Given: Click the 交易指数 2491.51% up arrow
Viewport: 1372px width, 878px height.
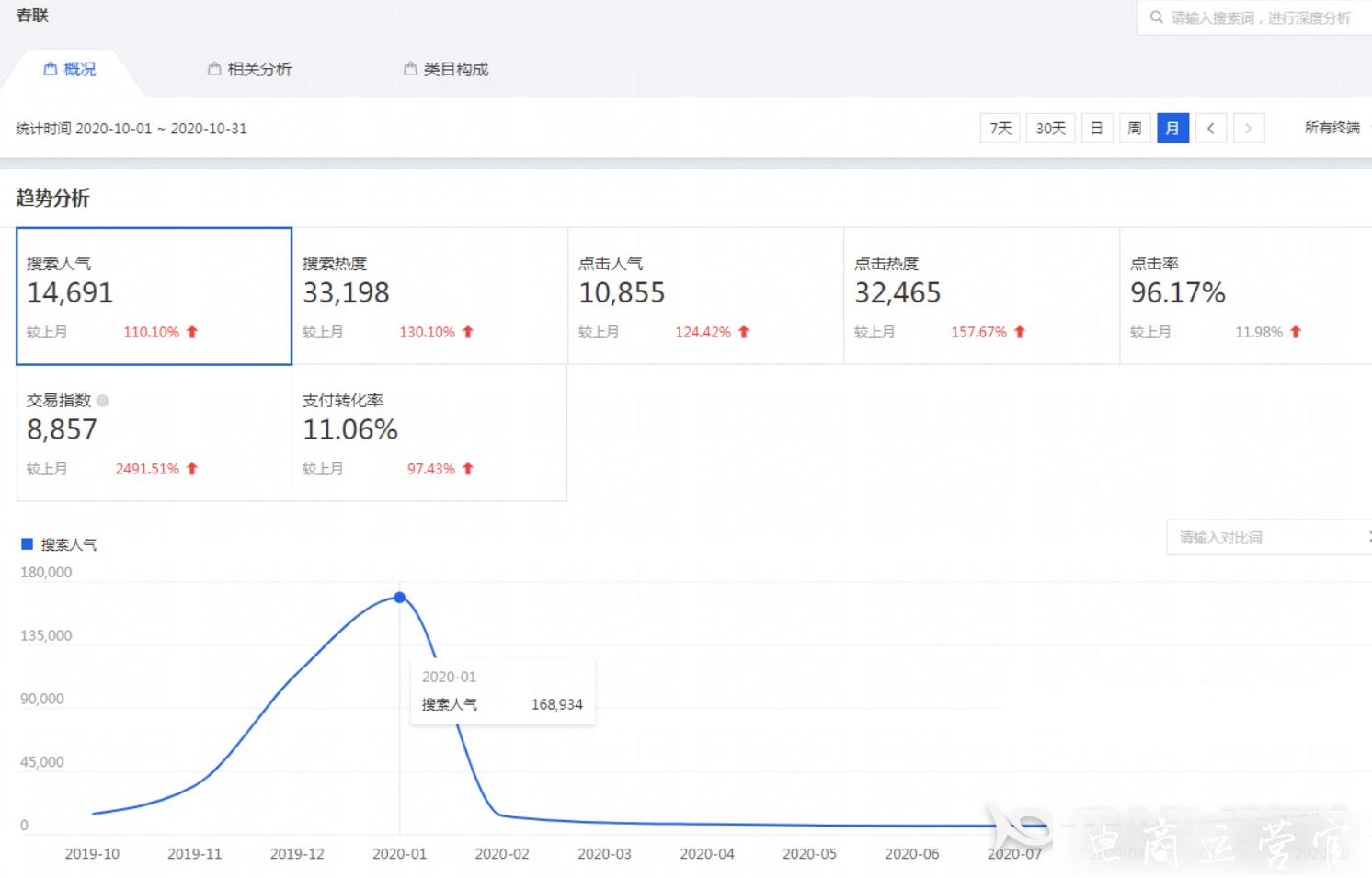Looking at the screenshot, I should coord(192,469).
